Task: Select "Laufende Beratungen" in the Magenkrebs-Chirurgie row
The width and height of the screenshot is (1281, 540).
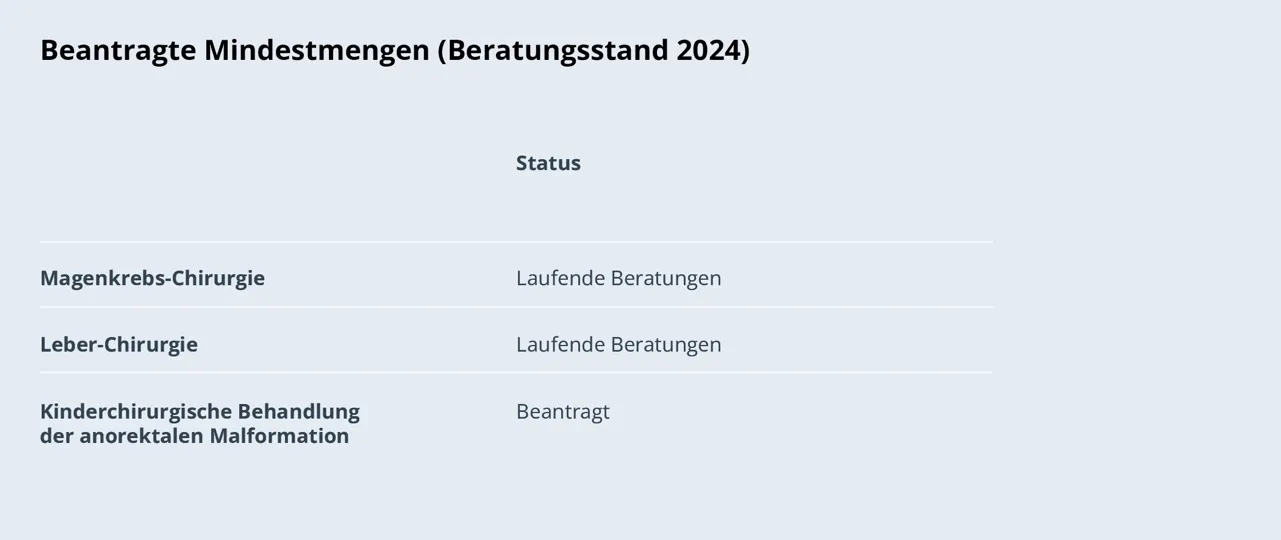Action: [618, 278]
